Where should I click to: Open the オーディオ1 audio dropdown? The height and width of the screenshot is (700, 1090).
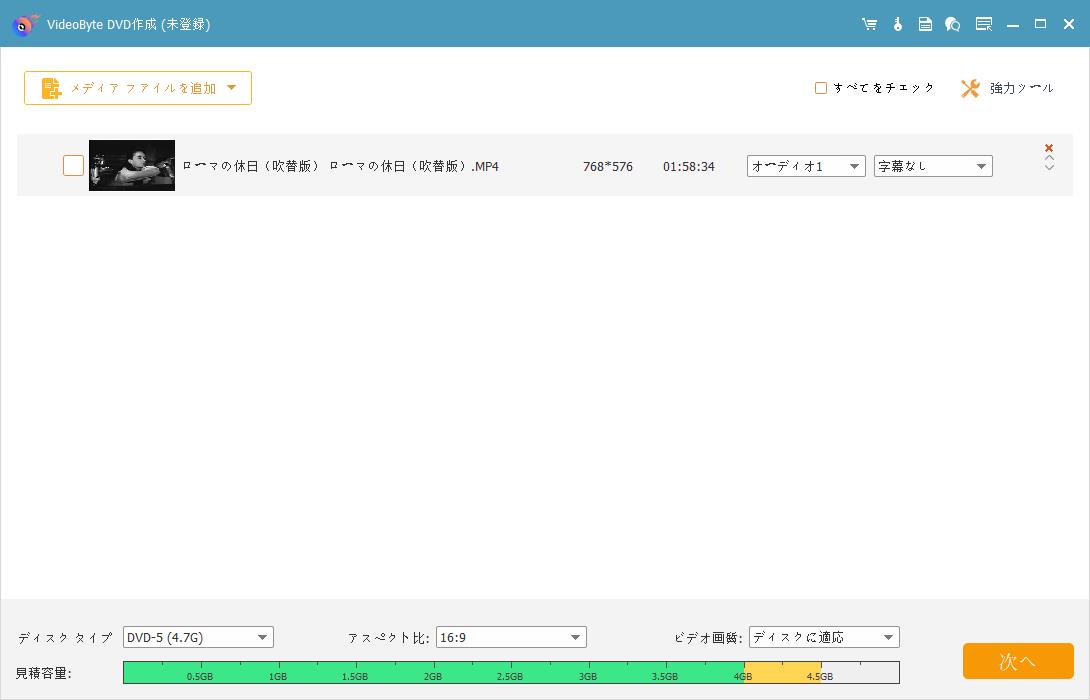click(805, 166)
